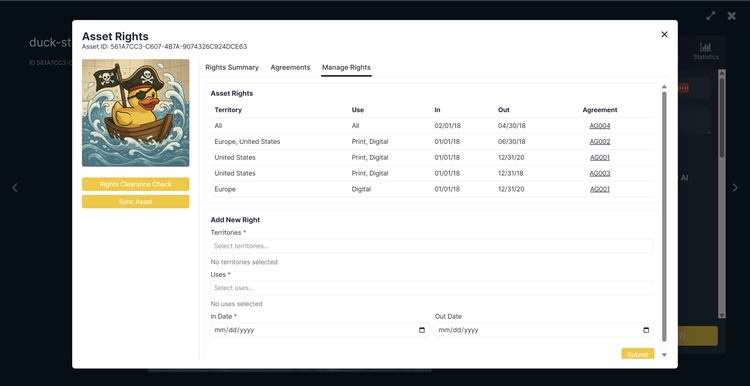Click the Territory column header
Viewport: 750px width, 386px height.
228,110
